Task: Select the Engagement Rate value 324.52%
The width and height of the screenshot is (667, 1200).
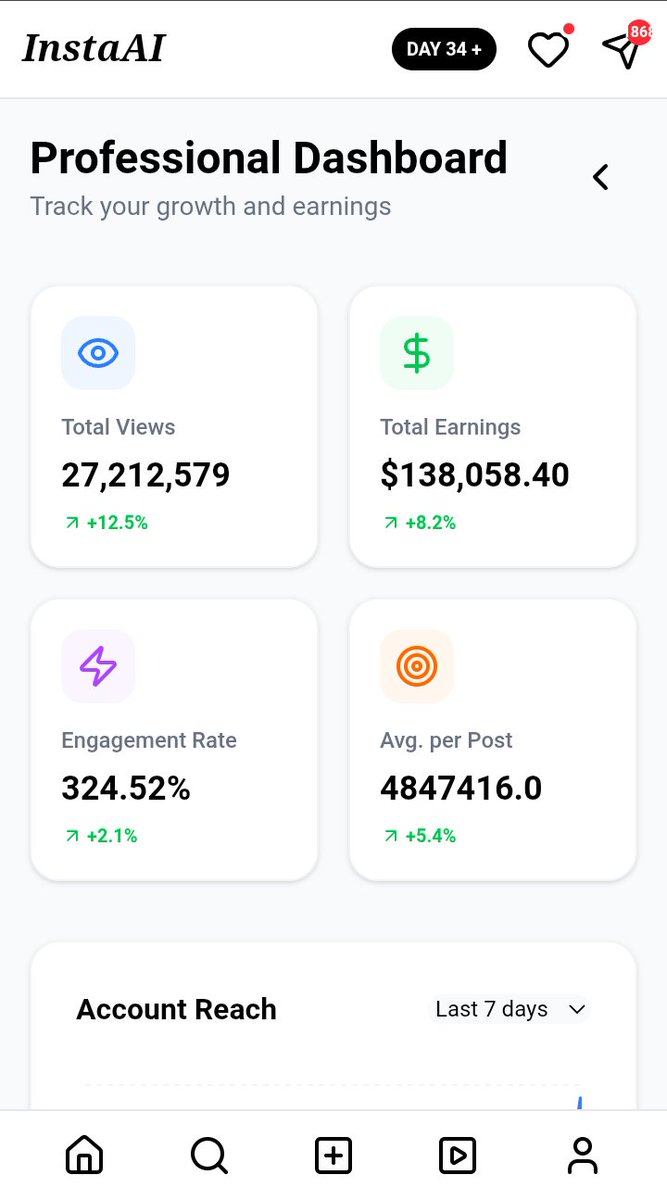Action: [126, 789]
